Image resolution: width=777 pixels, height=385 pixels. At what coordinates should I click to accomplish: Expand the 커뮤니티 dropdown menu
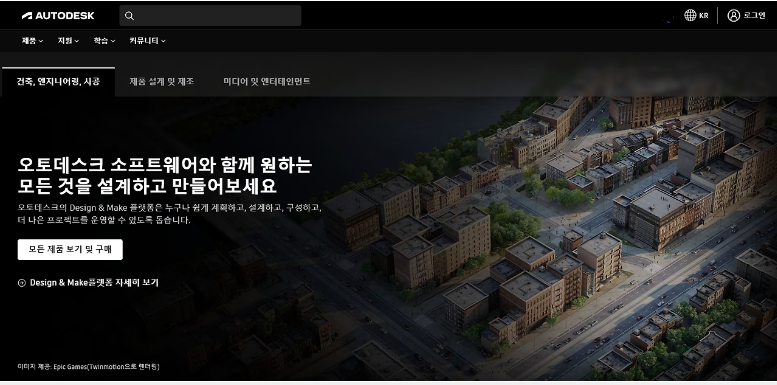click(x=147, y=41)
